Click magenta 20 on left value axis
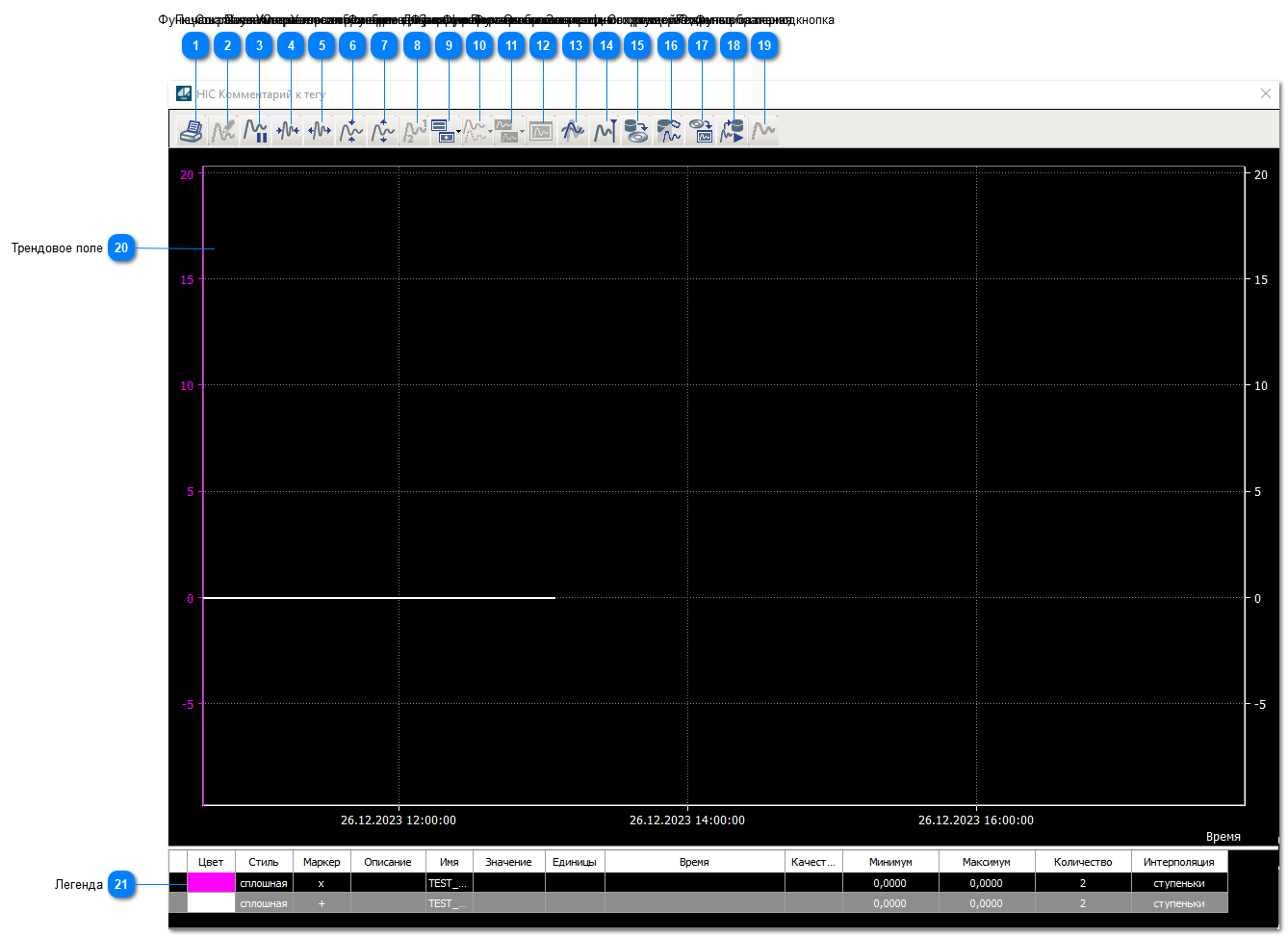This screenshot has width=1288, height=938. pyautogui.click(x=187, y=174)
